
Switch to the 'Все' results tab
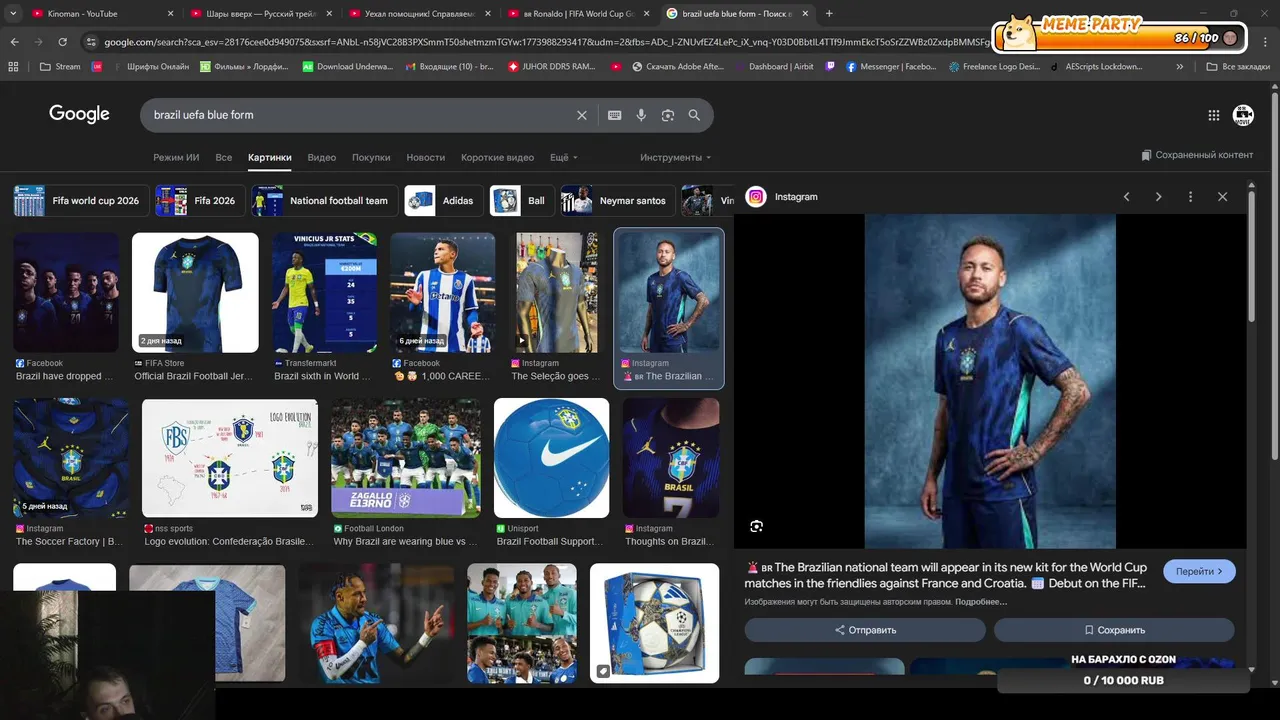pos(224,158)
